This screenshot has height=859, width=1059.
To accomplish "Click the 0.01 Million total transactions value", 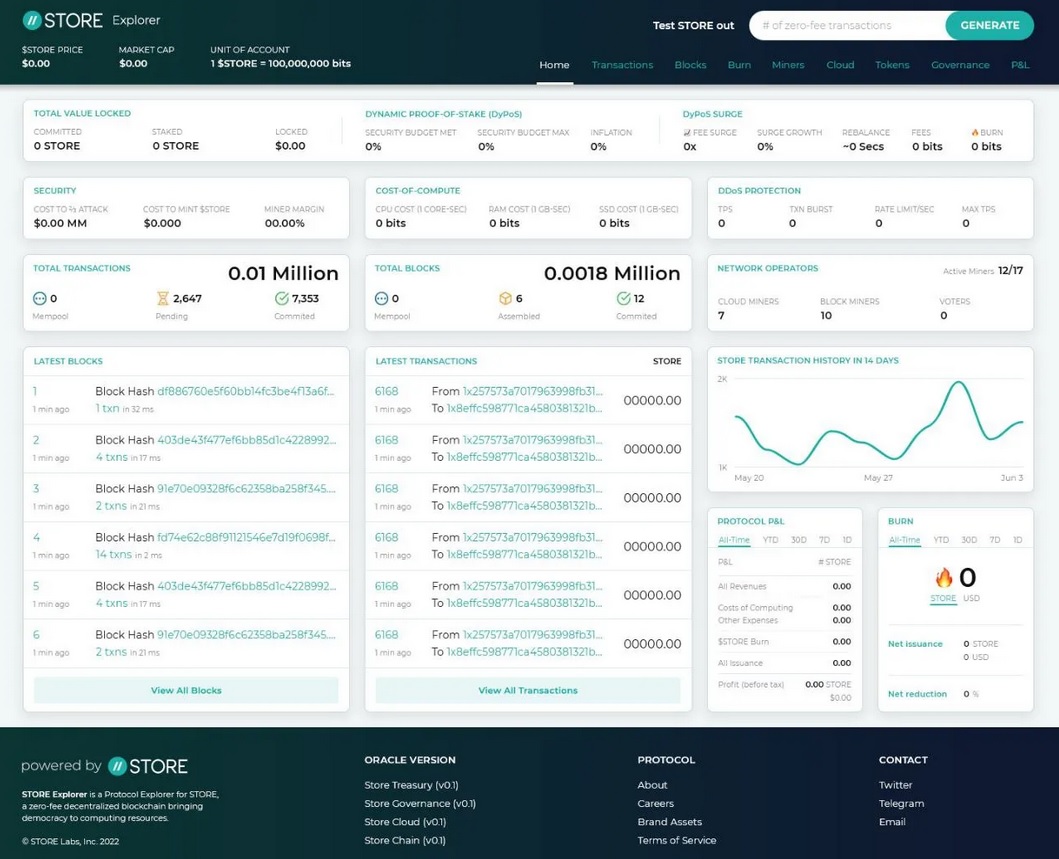I will 283,274.
